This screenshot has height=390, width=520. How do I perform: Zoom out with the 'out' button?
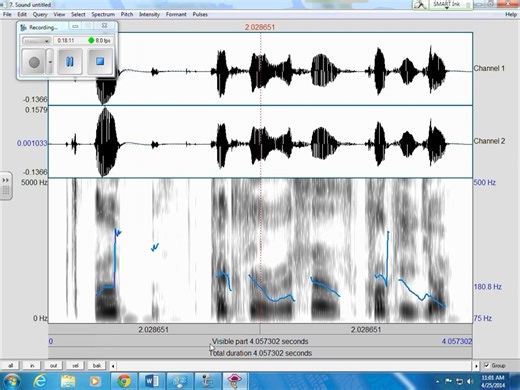53,366
